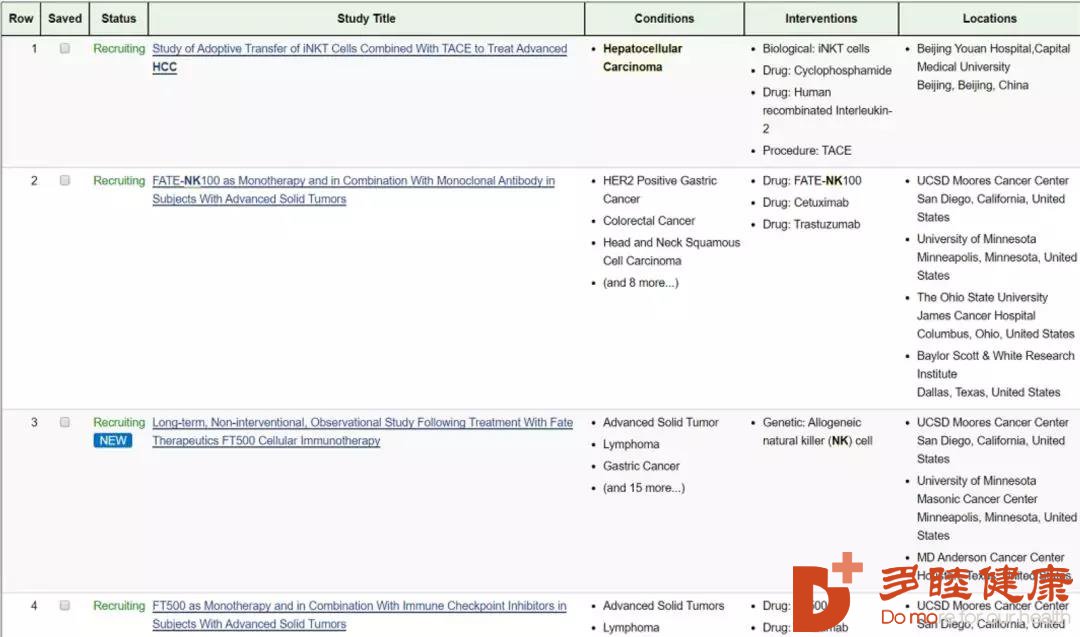Click Drug: Trastuzumab intervention
Viewport: 1080px width, 637px height.
click(811, 224)
